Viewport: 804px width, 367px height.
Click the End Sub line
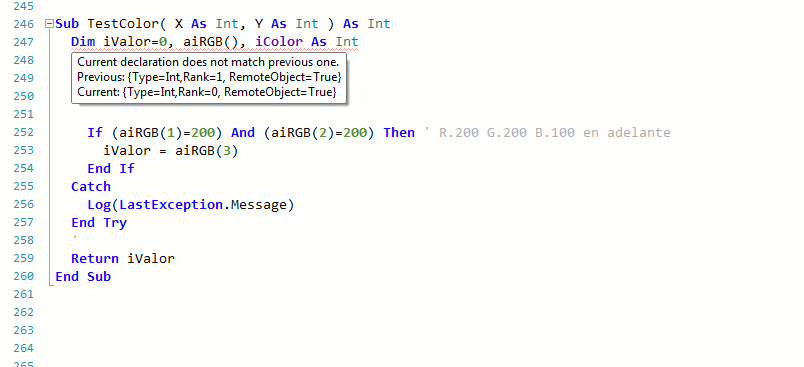tap(83, 276)
